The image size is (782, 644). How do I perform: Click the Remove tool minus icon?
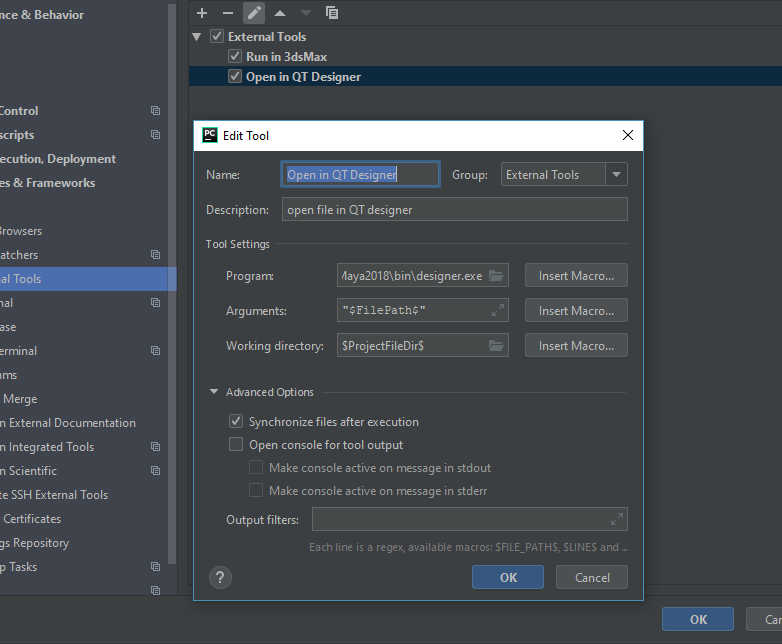[228, 13]
